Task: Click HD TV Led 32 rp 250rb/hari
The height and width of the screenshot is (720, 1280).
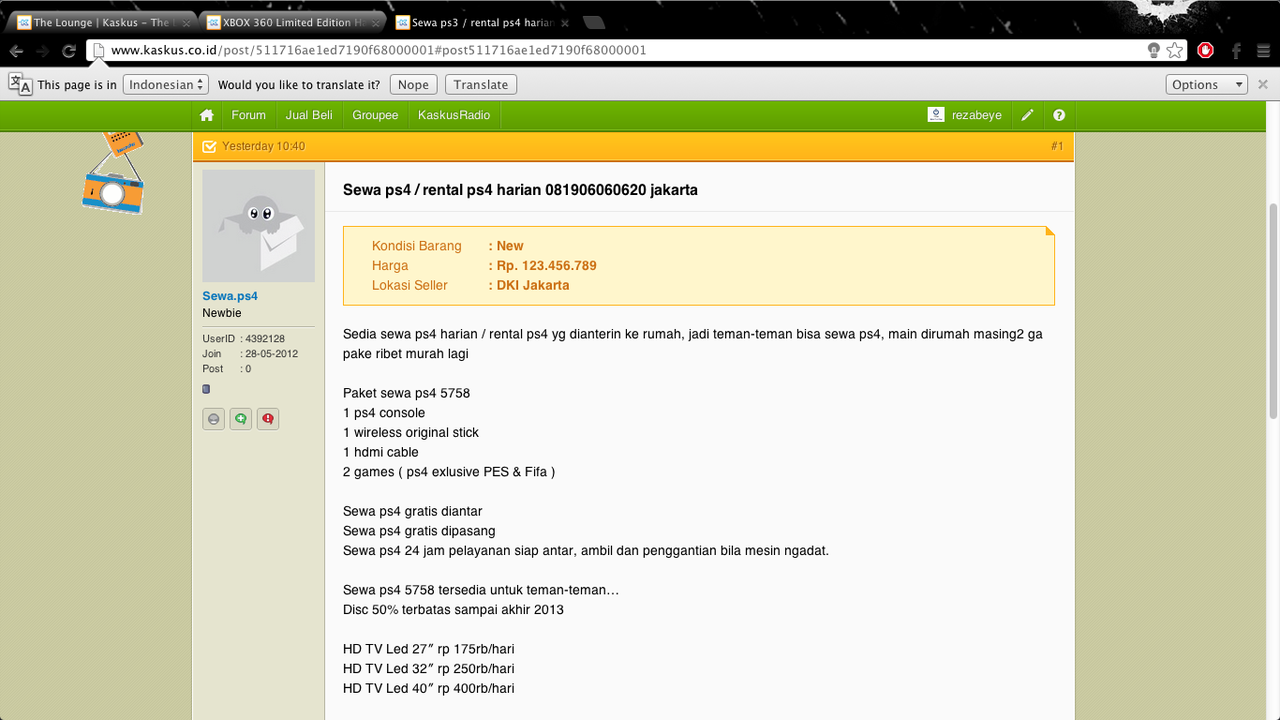Action: (429, 668)
